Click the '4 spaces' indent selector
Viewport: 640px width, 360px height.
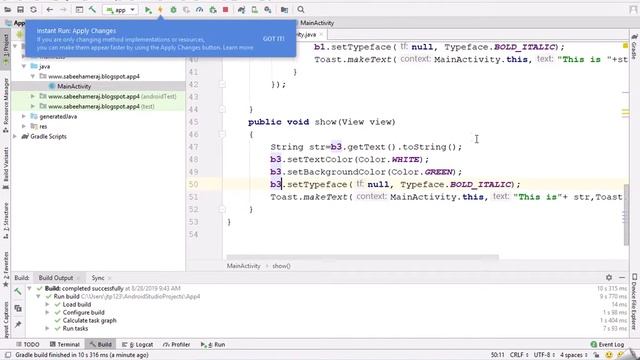coord(573,355)
